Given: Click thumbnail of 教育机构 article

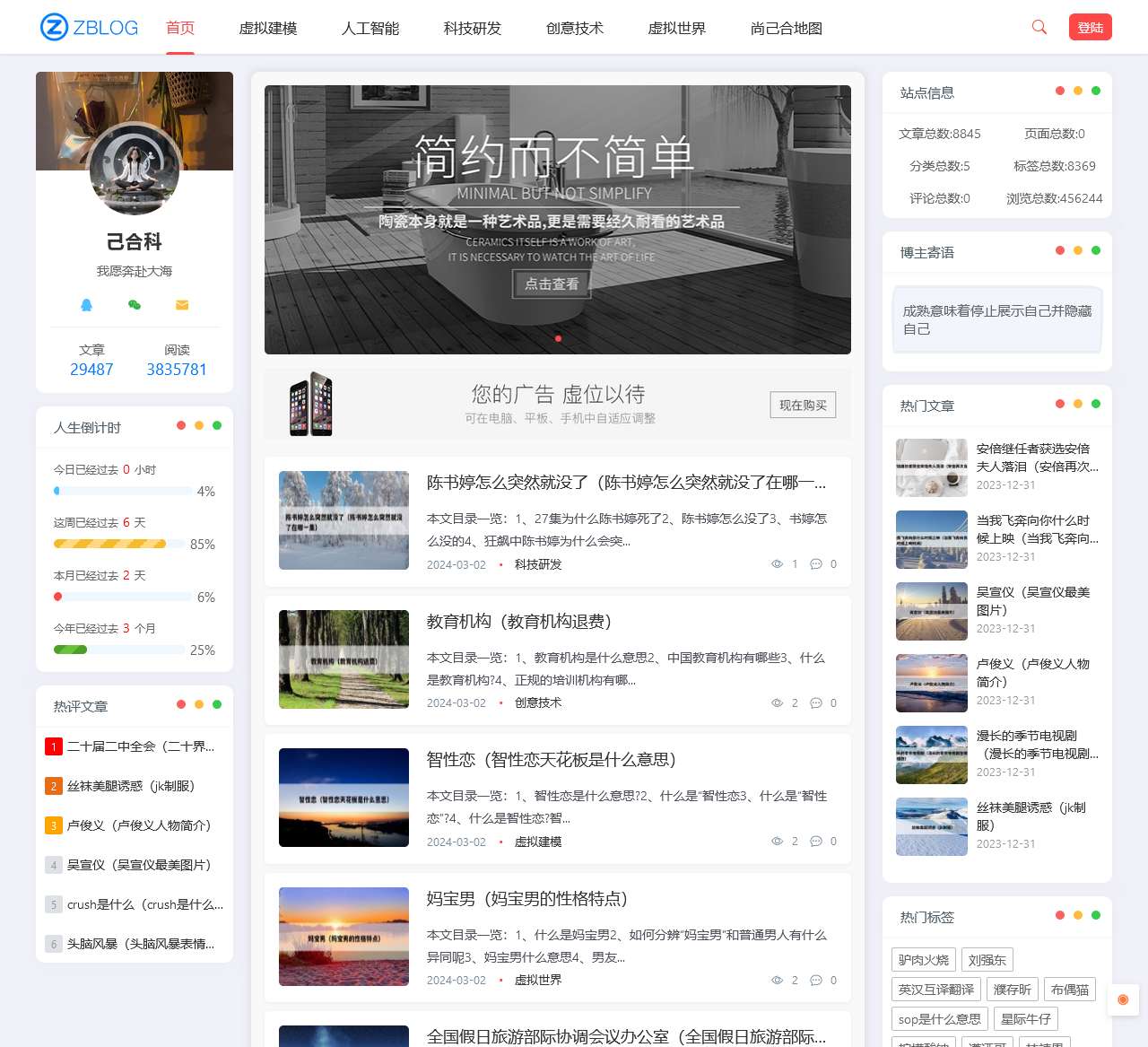Looking at the screenshot, I should pos(344,659).
